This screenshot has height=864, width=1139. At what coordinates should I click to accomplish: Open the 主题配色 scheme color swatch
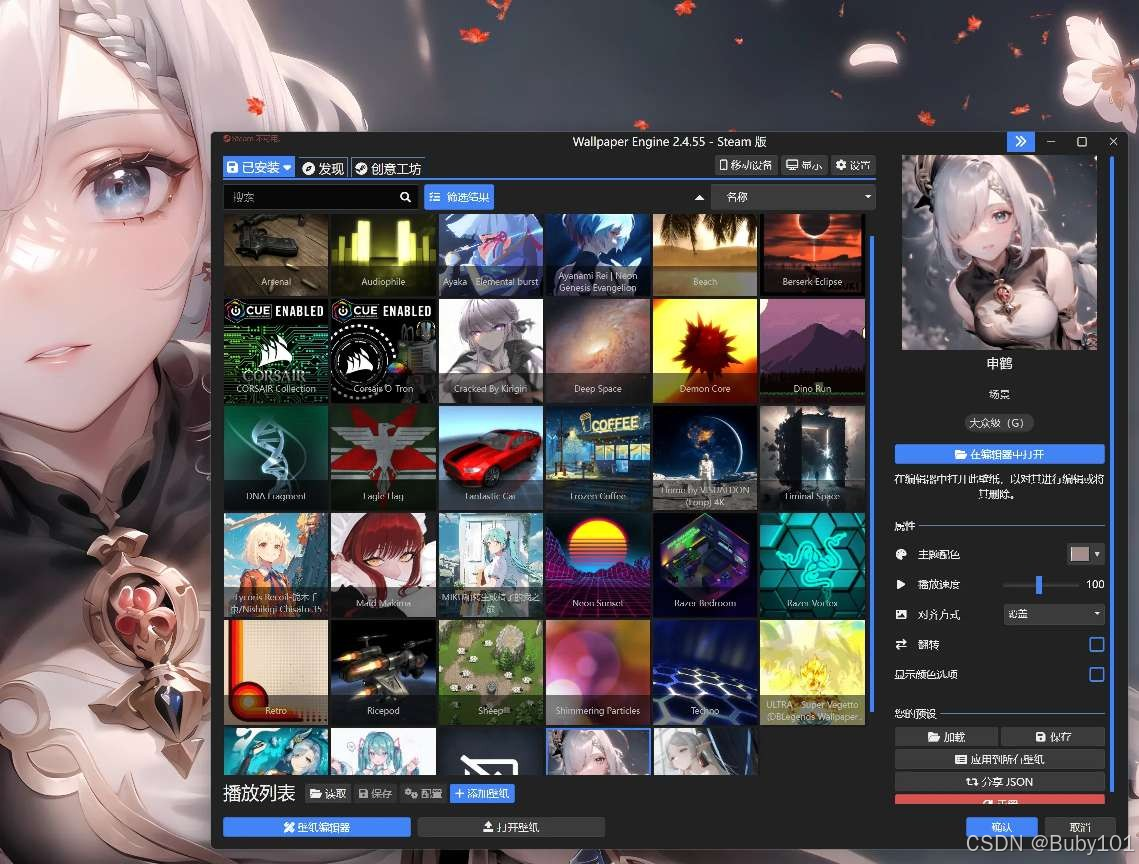pyautogui.click(x=1086, y=554)
